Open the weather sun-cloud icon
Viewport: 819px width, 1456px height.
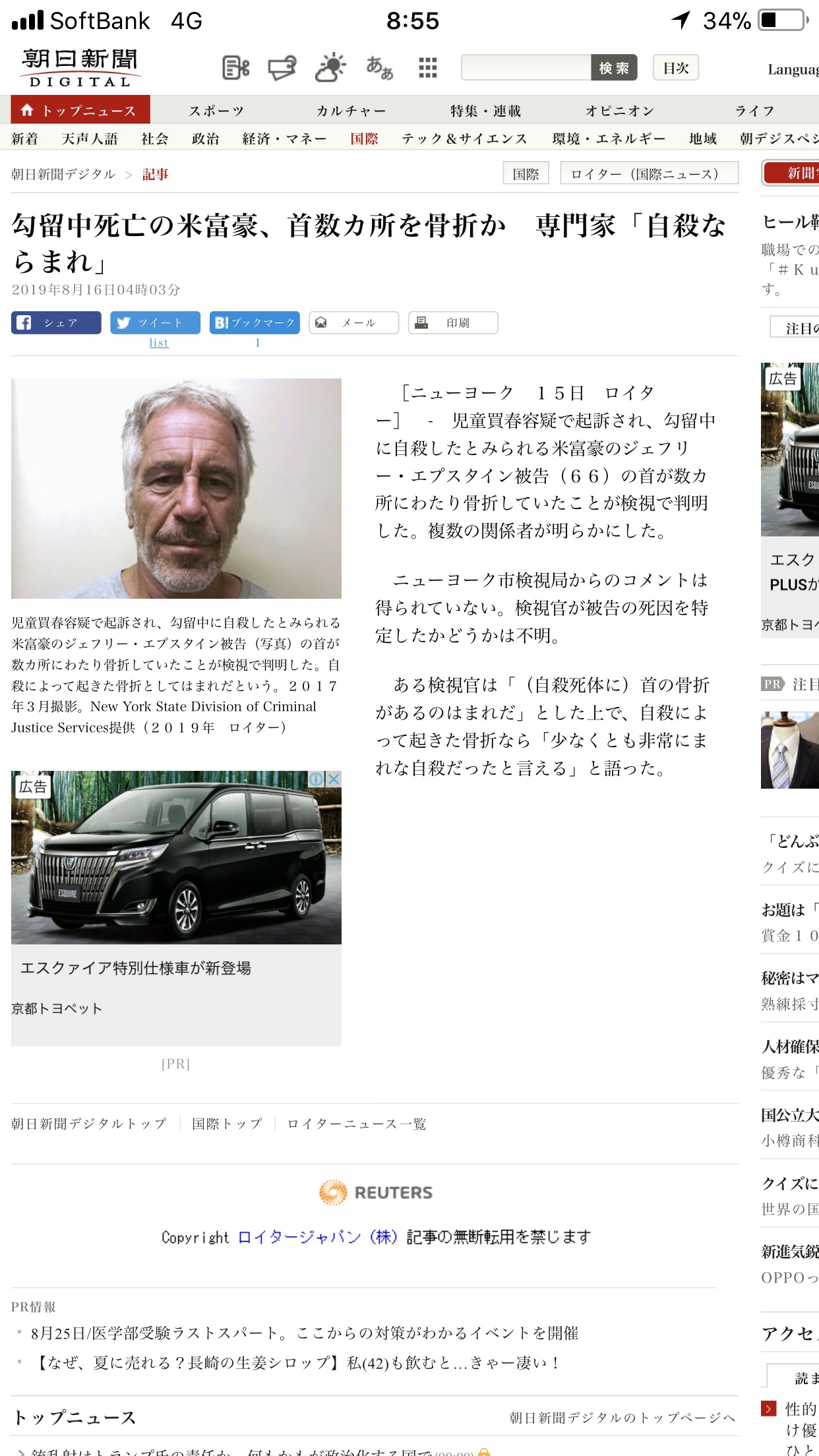click(x=330, y=67)
